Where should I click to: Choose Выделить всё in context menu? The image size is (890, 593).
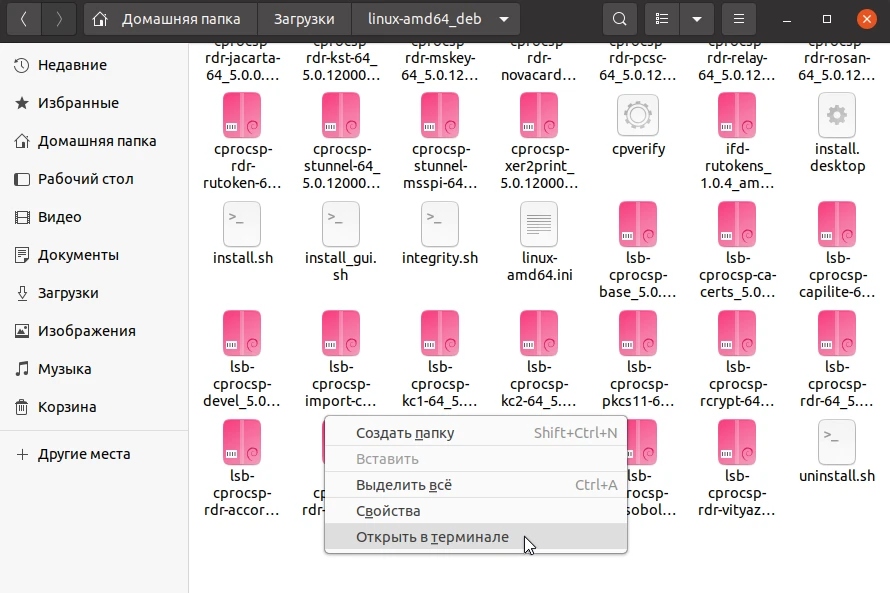(476, 485)
